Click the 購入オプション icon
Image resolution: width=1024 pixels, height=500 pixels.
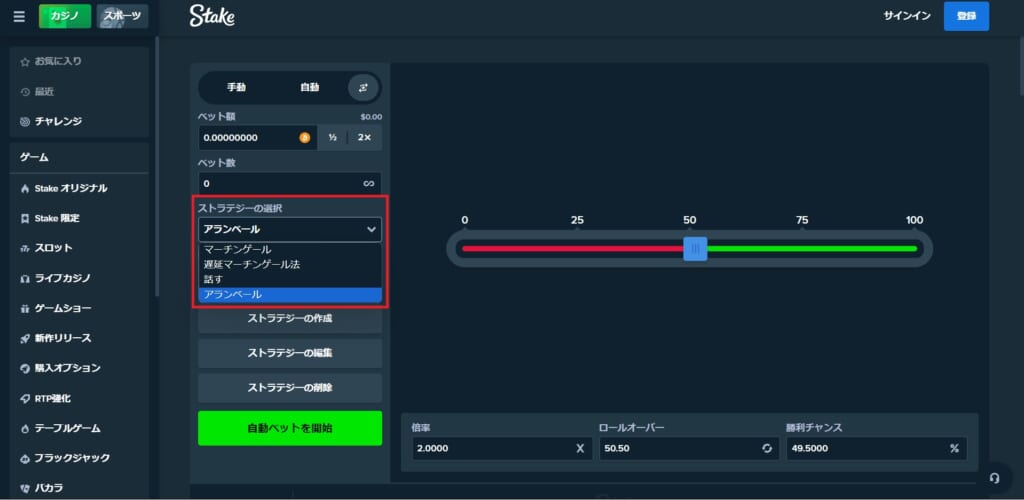[x=25, y=369]
